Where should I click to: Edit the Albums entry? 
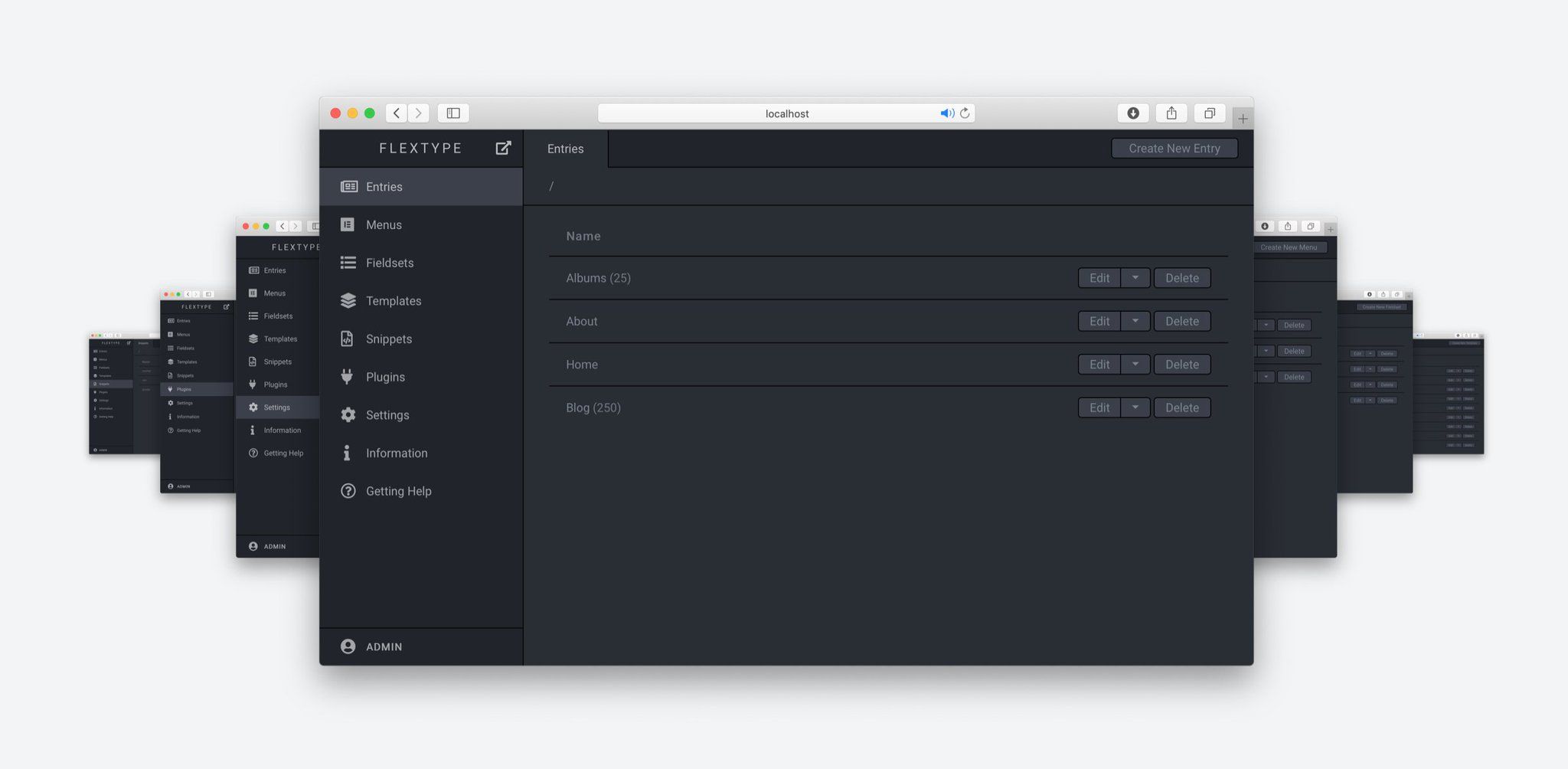coord(1099,278)
